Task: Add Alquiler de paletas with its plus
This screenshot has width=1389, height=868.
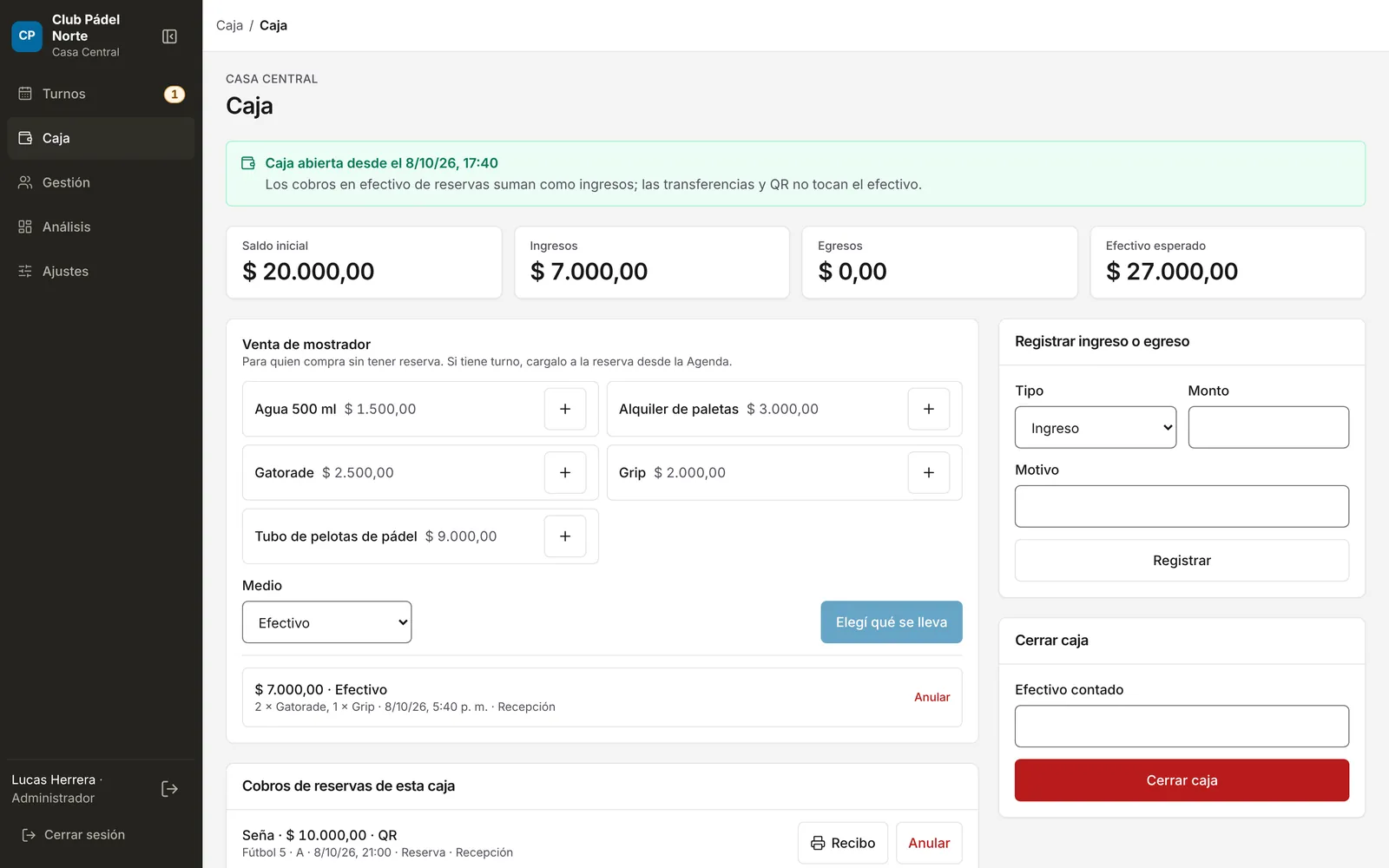Action: tap(929, 409)
